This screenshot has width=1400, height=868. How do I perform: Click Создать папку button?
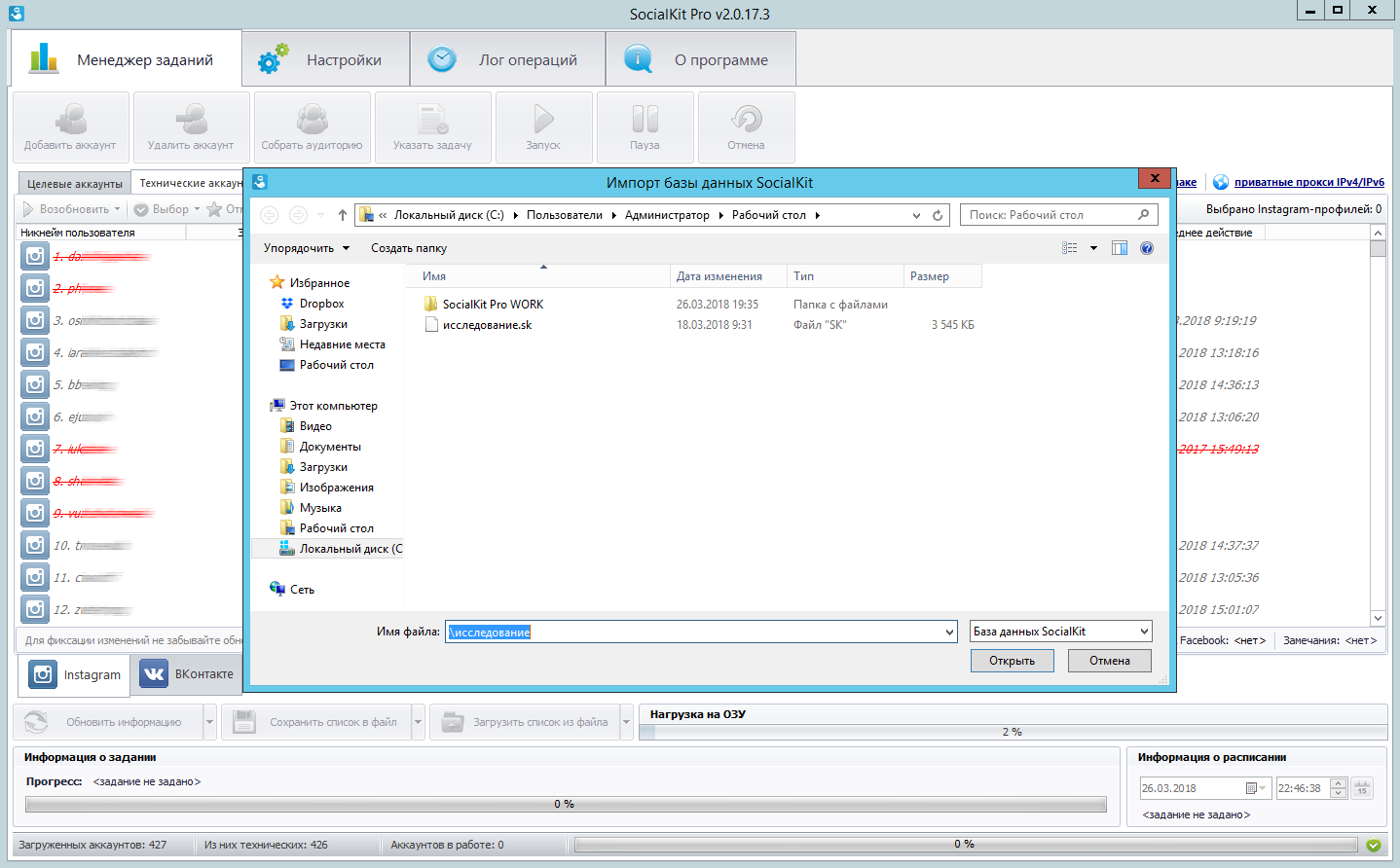pos(409,248)
